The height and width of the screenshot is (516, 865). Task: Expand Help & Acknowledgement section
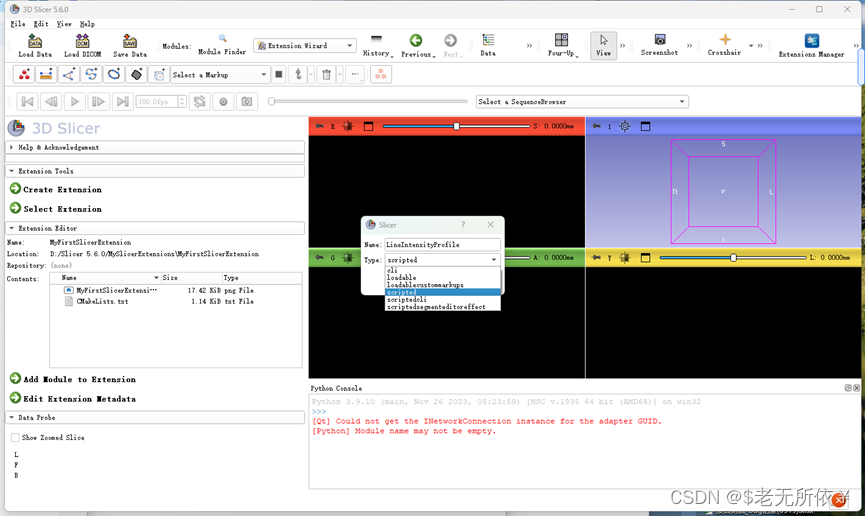(x=154, y=147)
